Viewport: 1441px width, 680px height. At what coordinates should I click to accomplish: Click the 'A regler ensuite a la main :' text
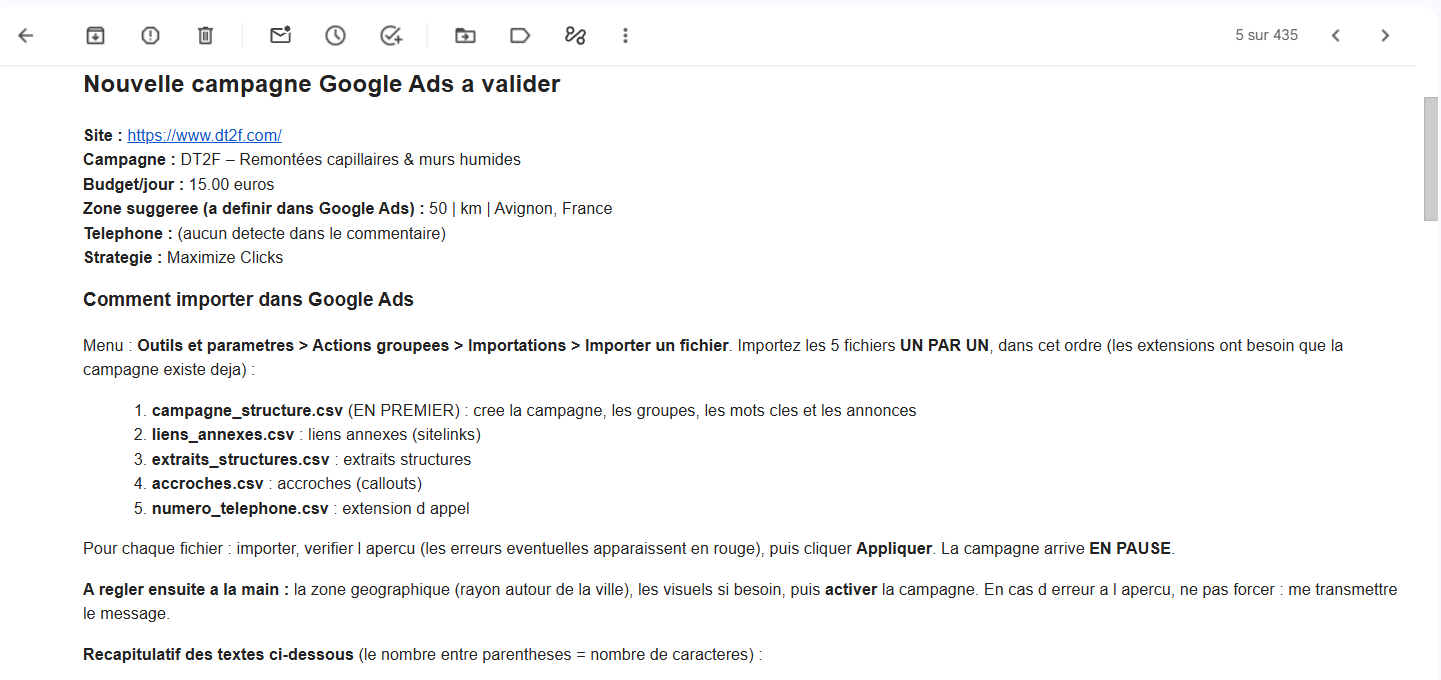tap(186, 590)
